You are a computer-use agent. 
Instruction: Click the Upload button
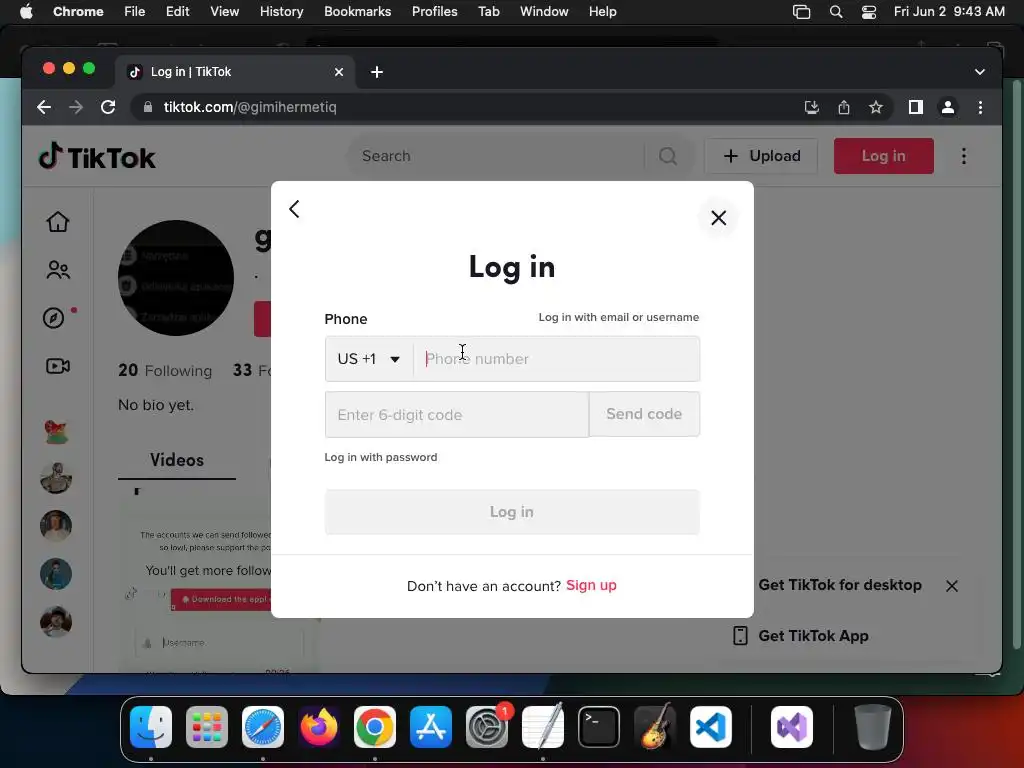[x=761, y=156]
